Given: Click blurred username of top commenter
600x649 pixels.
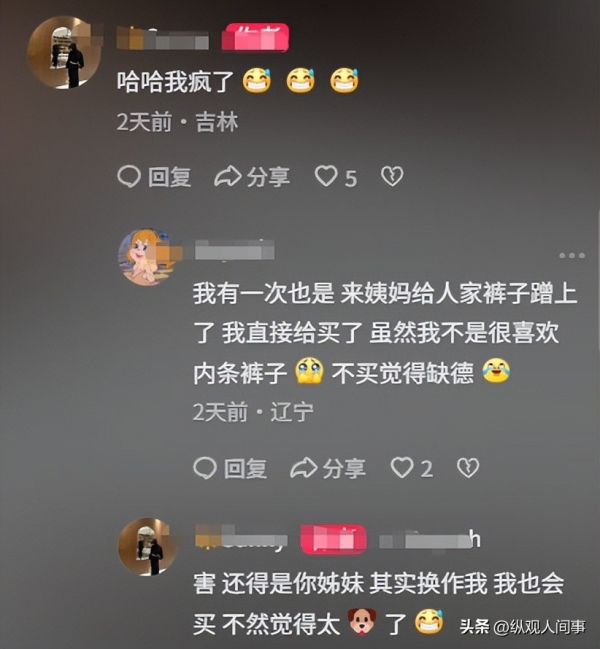Looking at the screenshot, I should click(x=163, y=39).
